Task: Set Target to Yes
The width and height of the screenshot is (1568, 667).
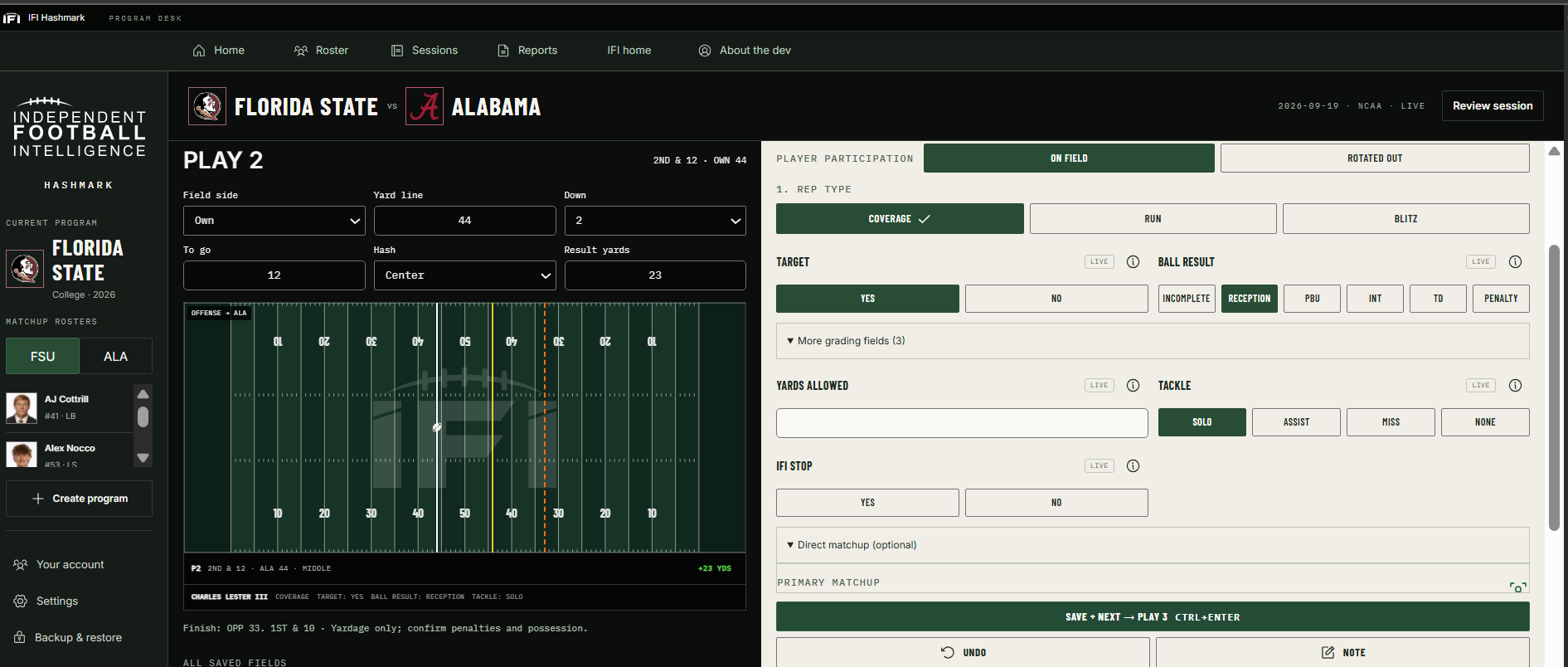Action: [867, 299]
